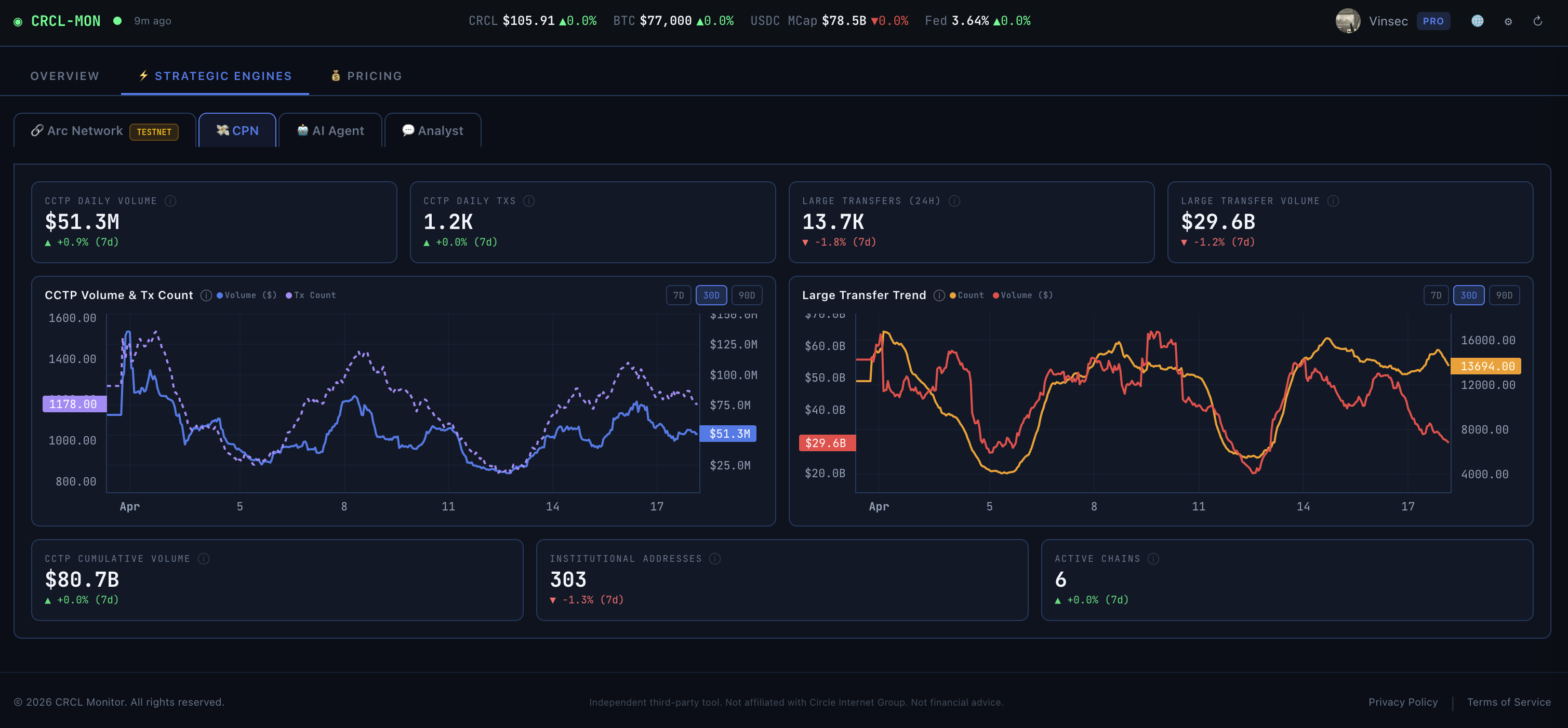Click info icon next to Active Chains

point(1153,558)
